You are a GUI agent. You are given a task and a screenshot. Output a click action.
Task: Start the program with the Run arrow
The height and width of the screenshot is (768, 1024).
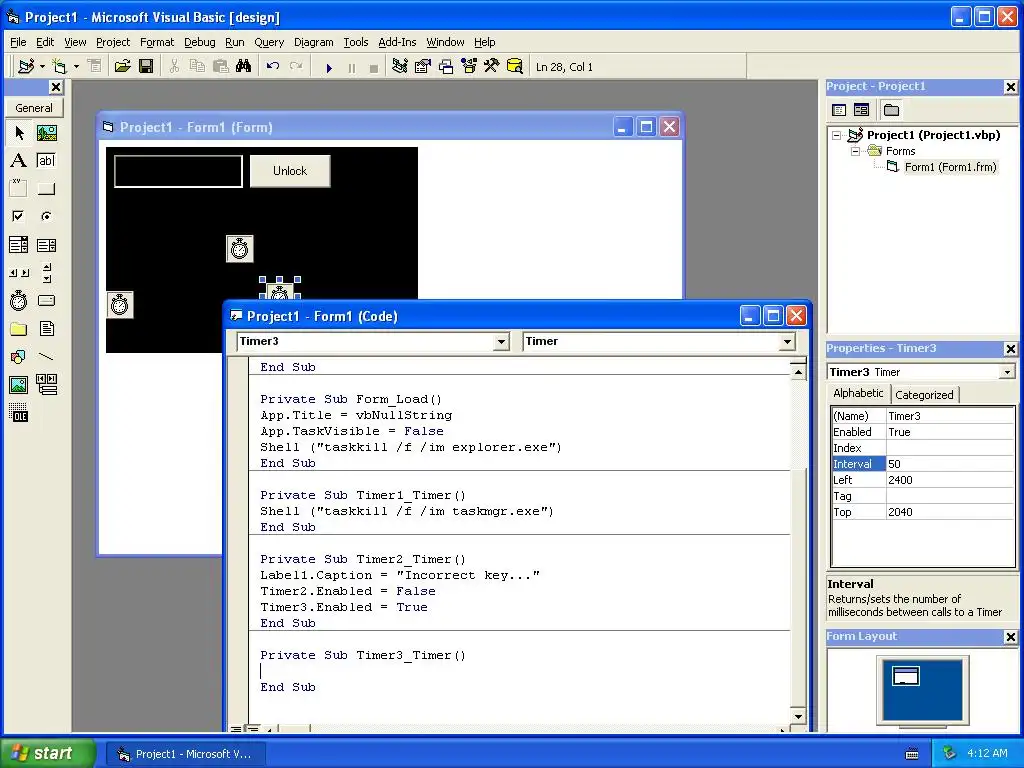(x=329, y=67)
